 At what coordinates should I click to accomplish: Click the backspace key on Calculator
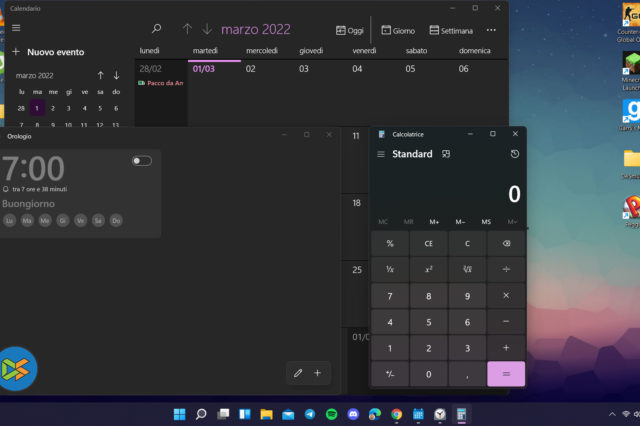[x=506, y=244]
